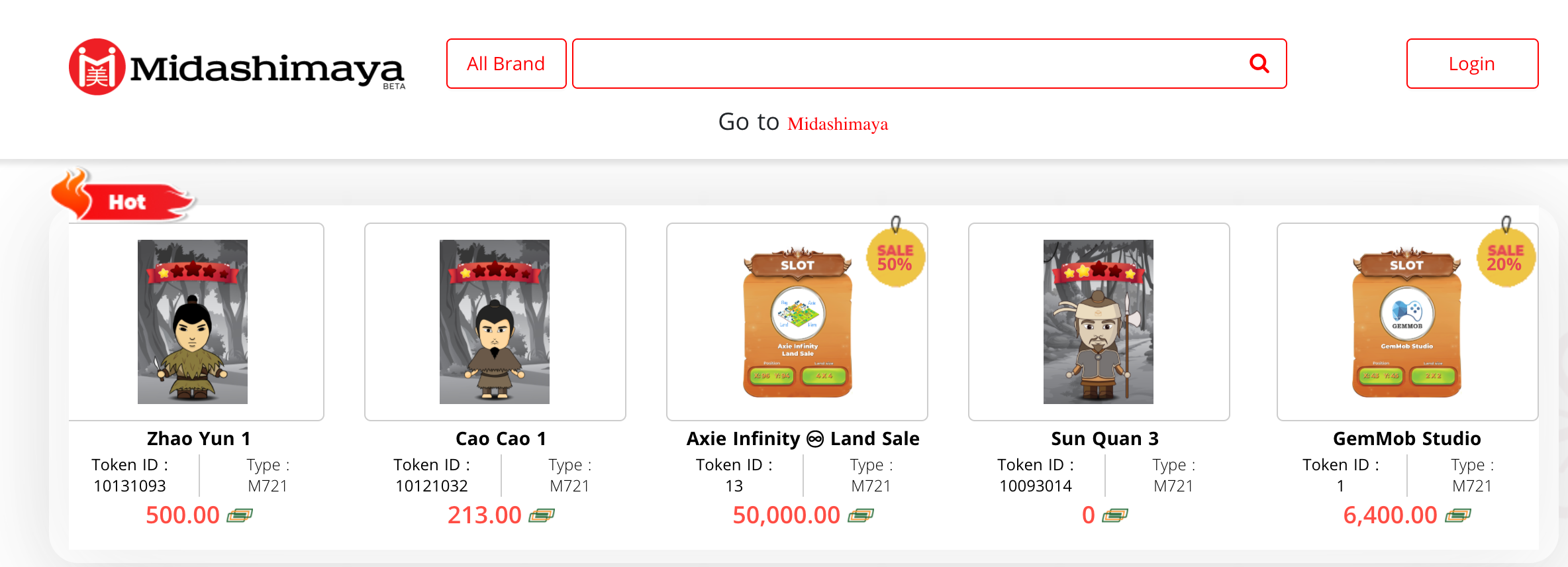This screenshot has height=567, width=1568.
Task: Click the Axie Infinity Land Sale title
Action: pos(803,438)
